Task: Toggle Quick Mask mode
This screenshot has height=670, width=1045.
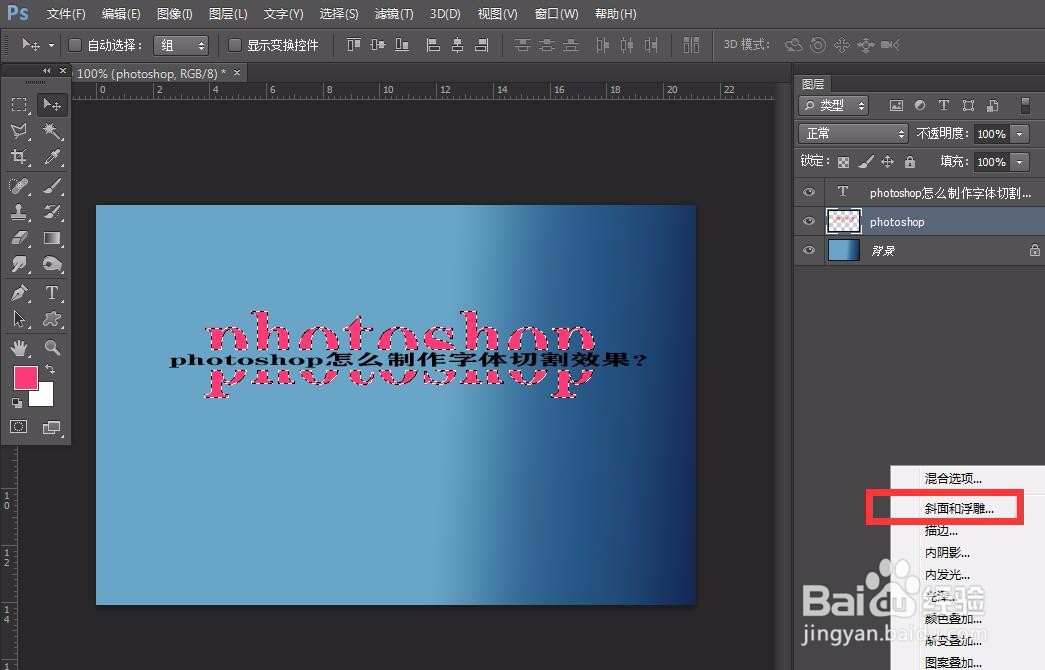Action: (19, 427)
